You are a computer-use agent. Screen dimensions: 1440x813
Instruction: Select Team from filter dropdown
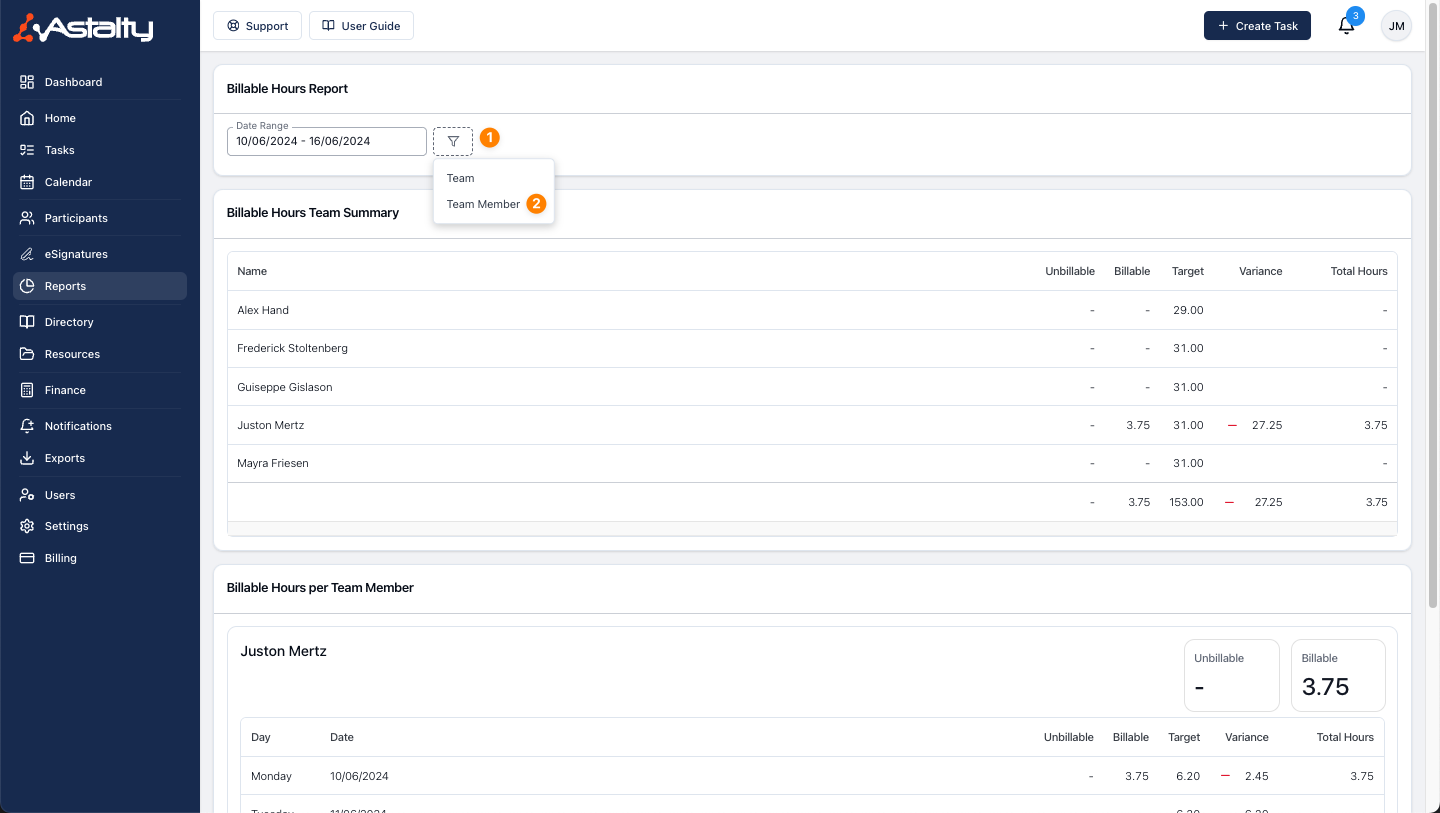[x=461, y=178]
